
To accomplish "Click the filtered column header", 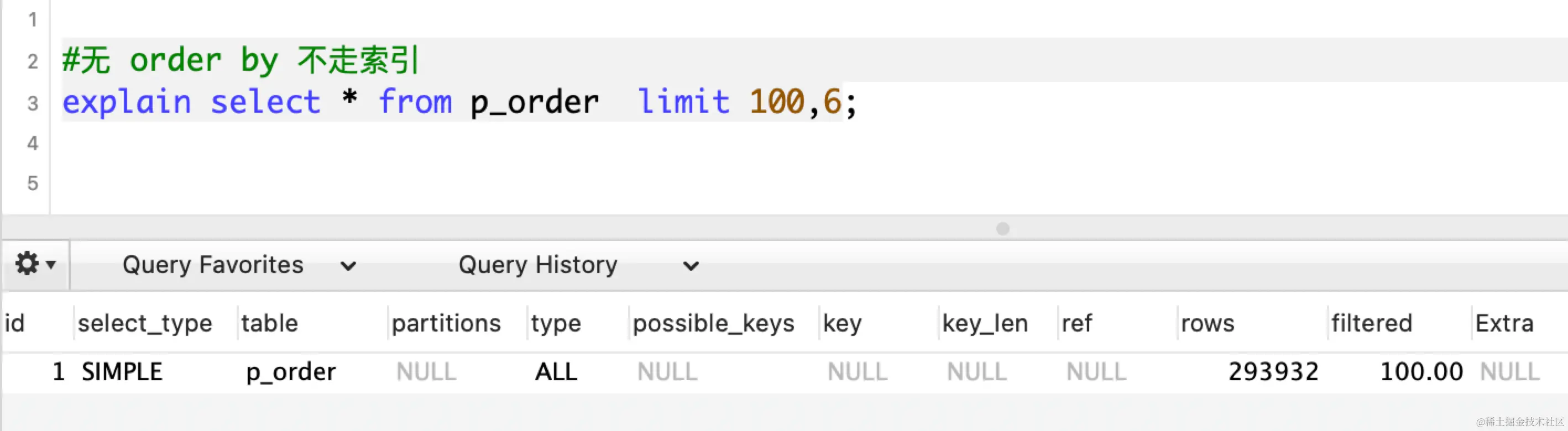I will pyautogui.click(x=1371, y=323).
